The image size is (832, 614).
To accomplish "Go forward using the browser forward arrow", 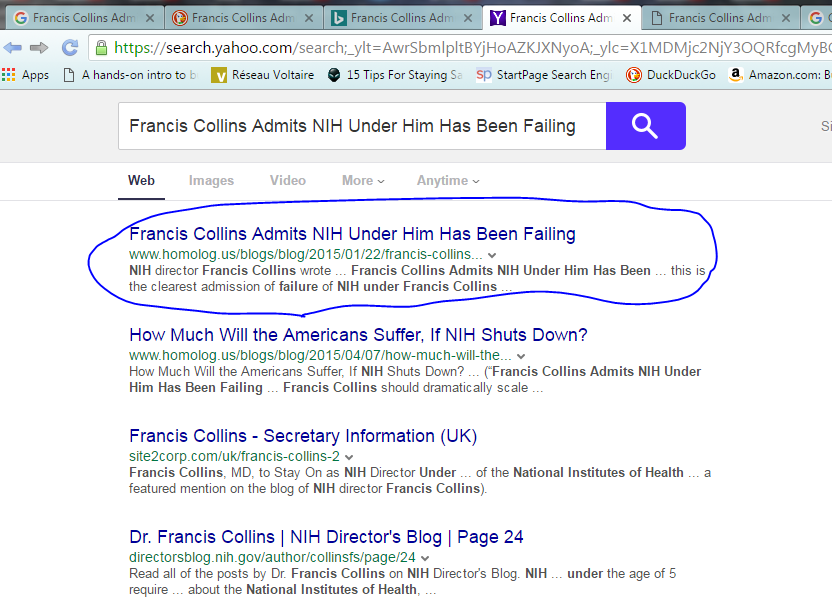I will click(x=40, y=47).
